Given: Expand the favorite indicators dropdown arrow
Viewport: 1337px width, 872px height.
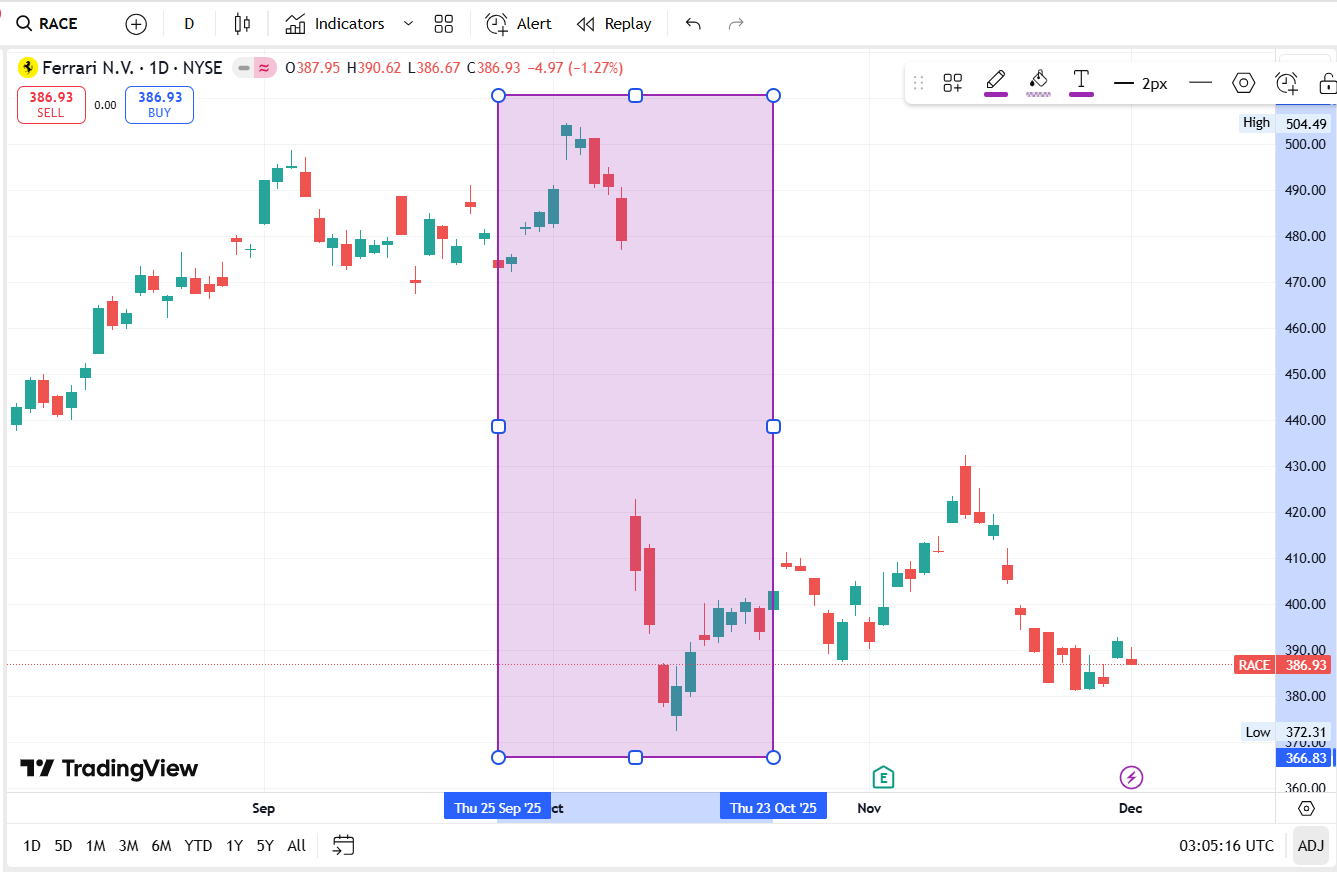Looking at the screenshot, I should 408,24.
